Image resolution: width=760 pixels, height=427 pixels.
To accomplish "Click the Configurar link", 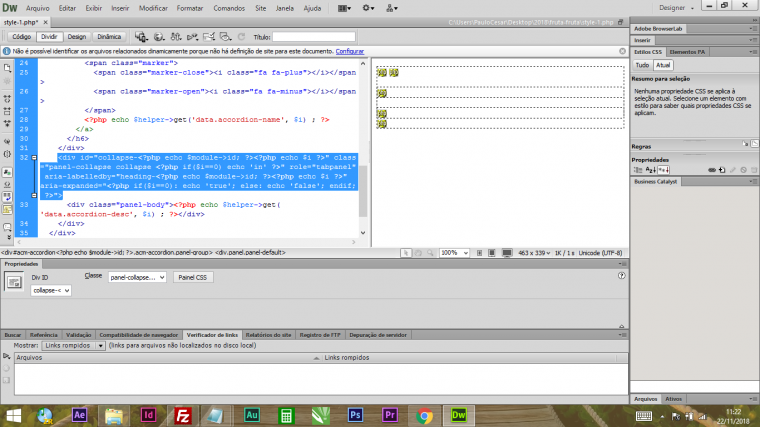I will [349, 50].
